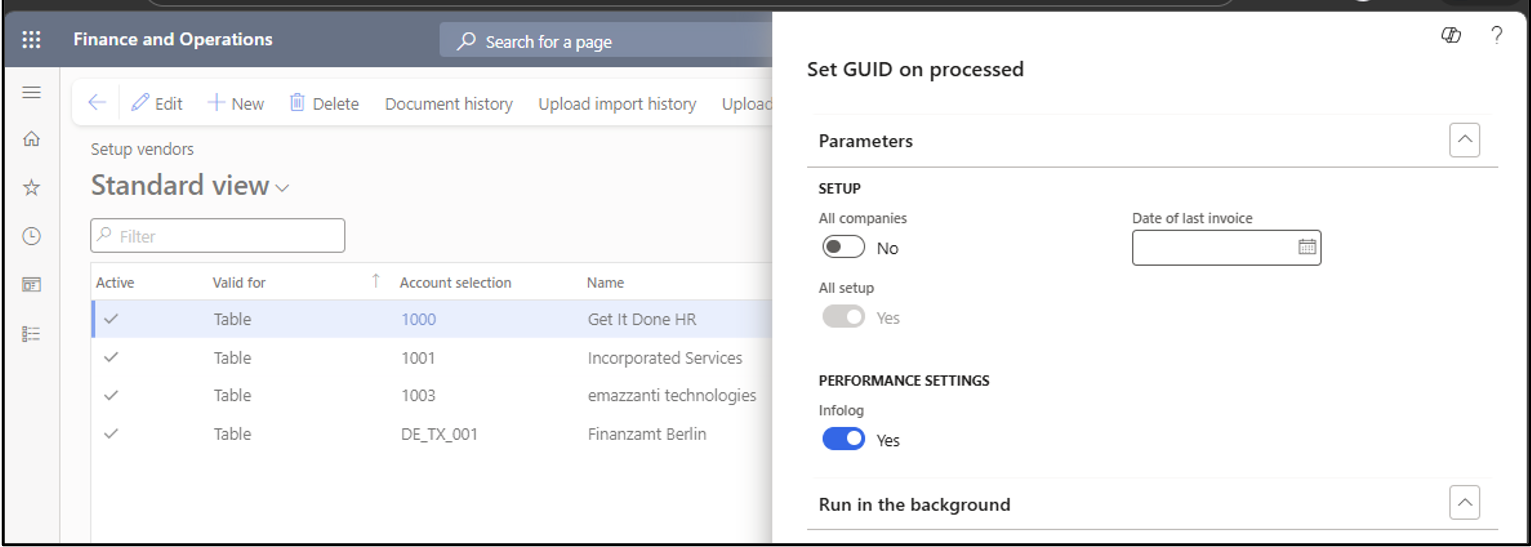The height and width of the screenshot is (547, 1531).
Task: Turn off the Infolog toggle
Action: pyautogui.click(x=843, y=439)
